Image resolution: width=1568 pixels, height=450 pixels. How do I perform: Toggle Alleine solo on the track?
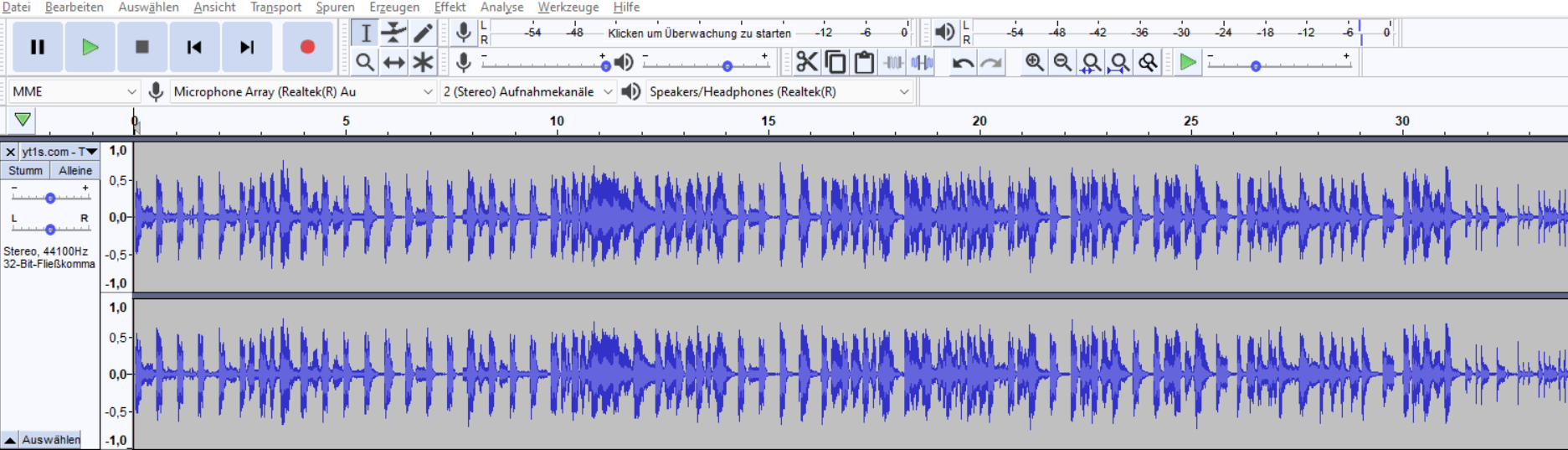75,171
